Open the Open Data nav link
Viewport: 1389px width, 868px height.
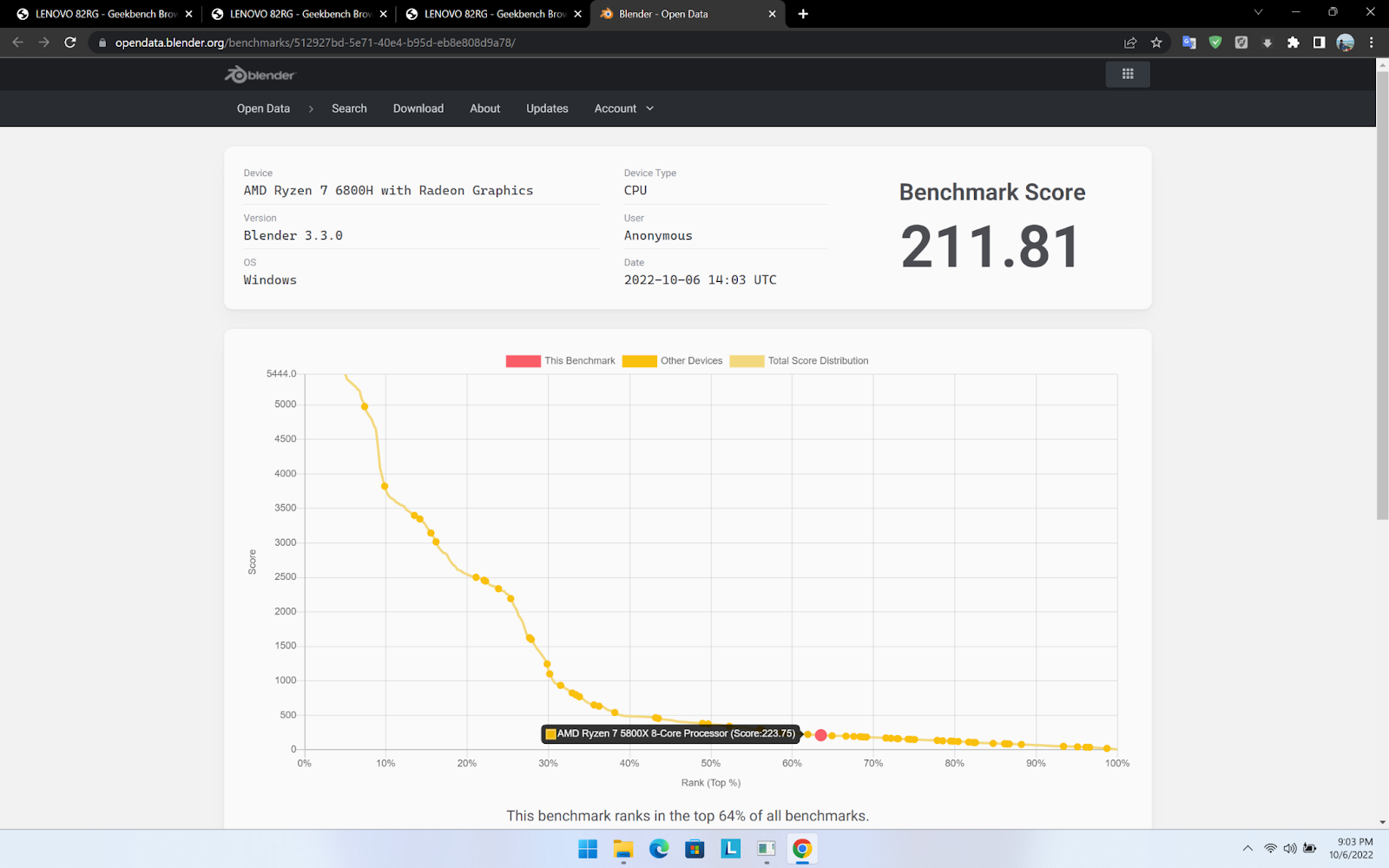point(263,108)
